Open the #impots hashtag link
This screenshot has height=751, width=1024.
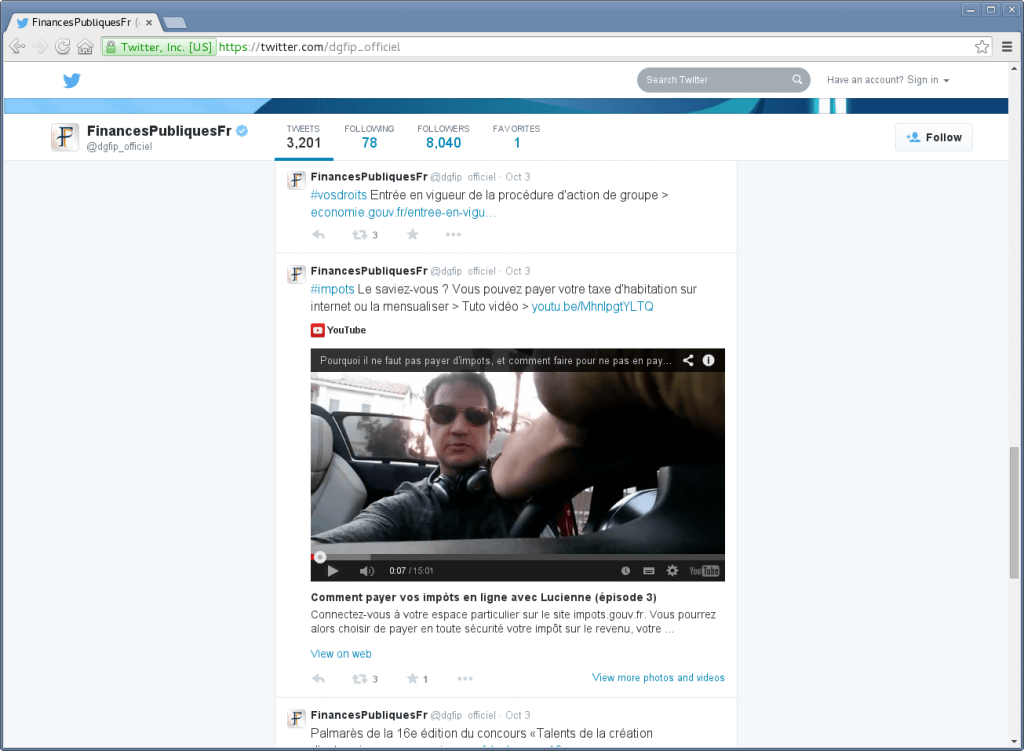332,289
